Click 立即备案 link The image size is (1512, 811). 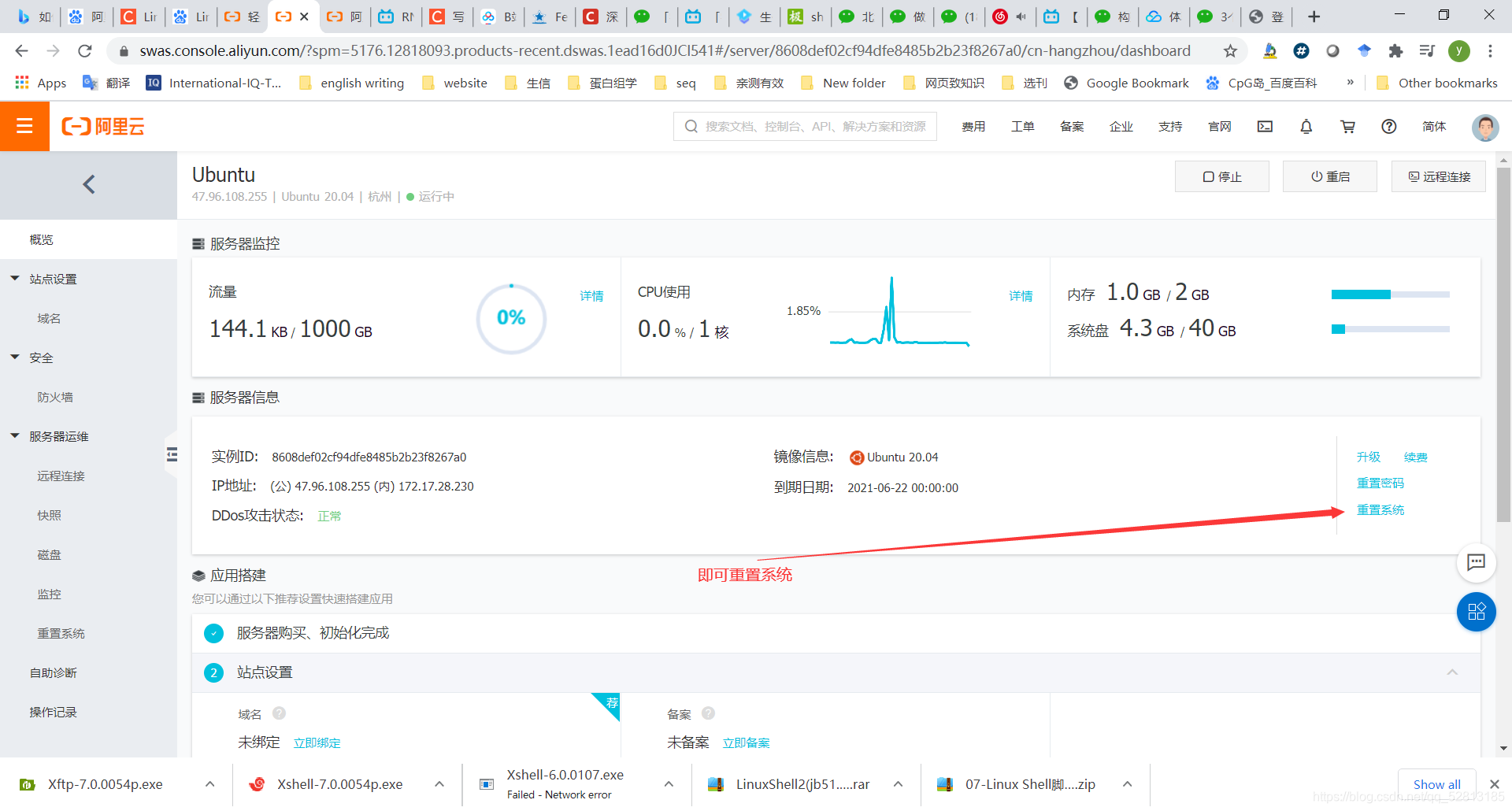746,742
